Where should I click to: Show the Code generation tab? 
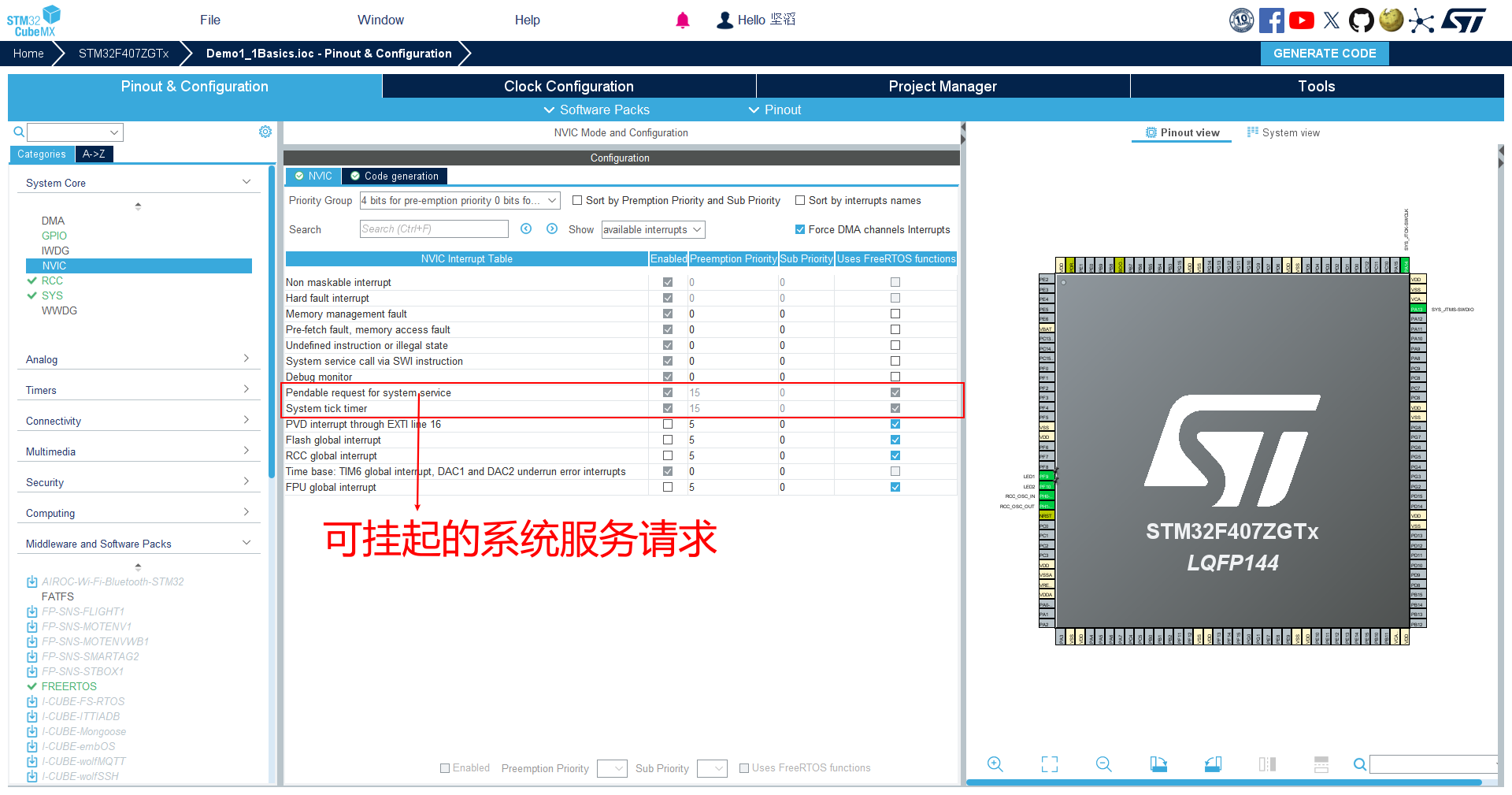point(394,176)
